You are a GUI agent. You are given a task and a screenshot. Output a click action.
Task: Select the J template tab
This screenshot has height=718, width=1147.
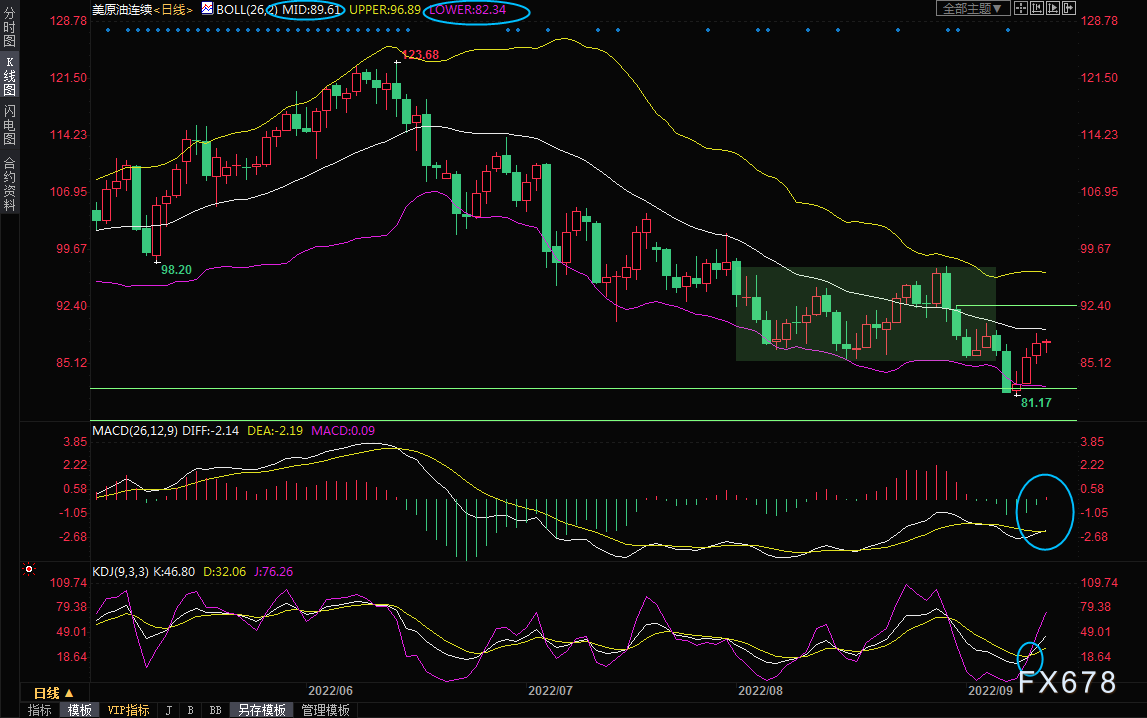click(x=169, y=710)
